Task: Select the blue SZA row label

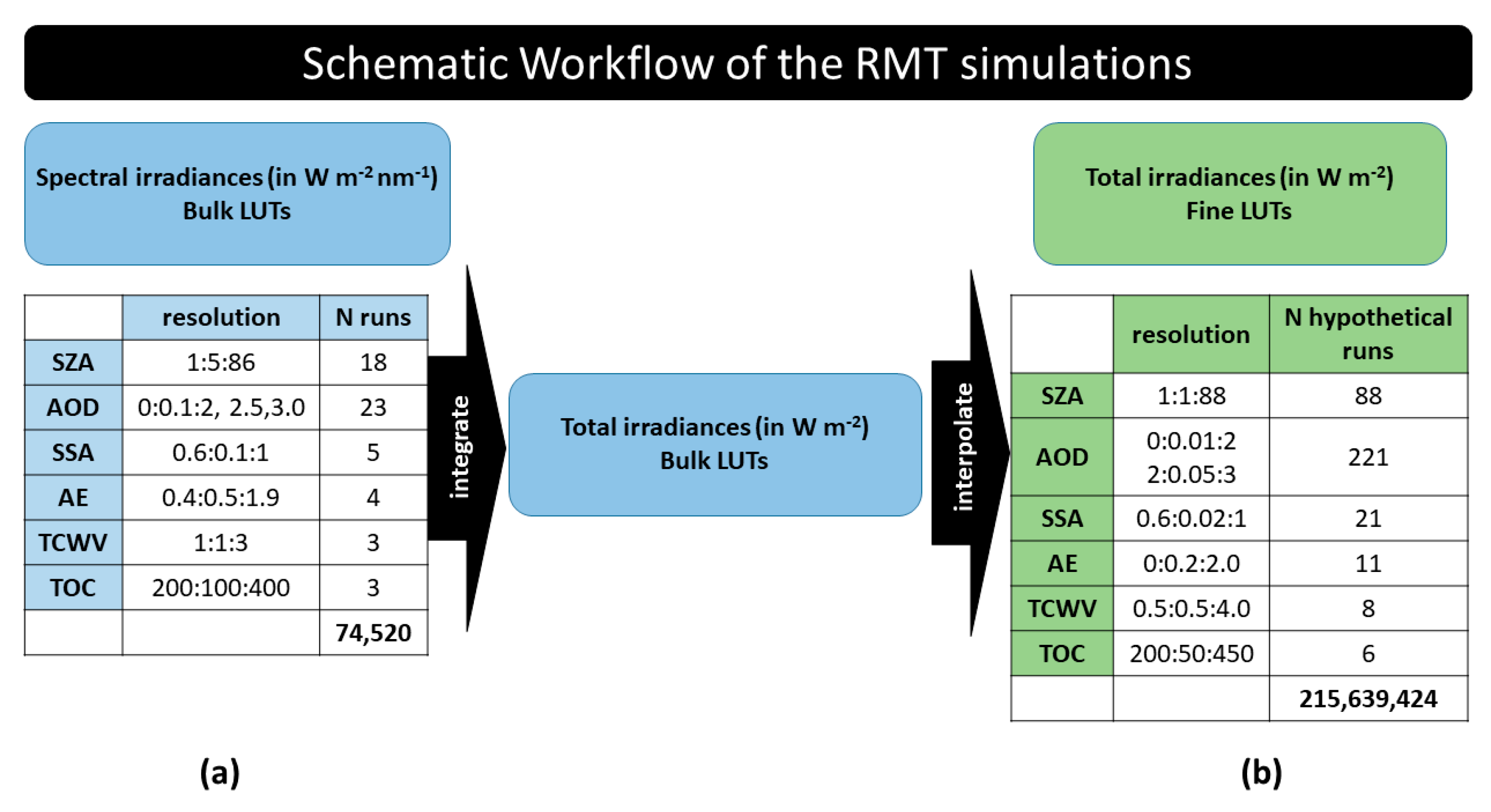Action: pos(73,362)
